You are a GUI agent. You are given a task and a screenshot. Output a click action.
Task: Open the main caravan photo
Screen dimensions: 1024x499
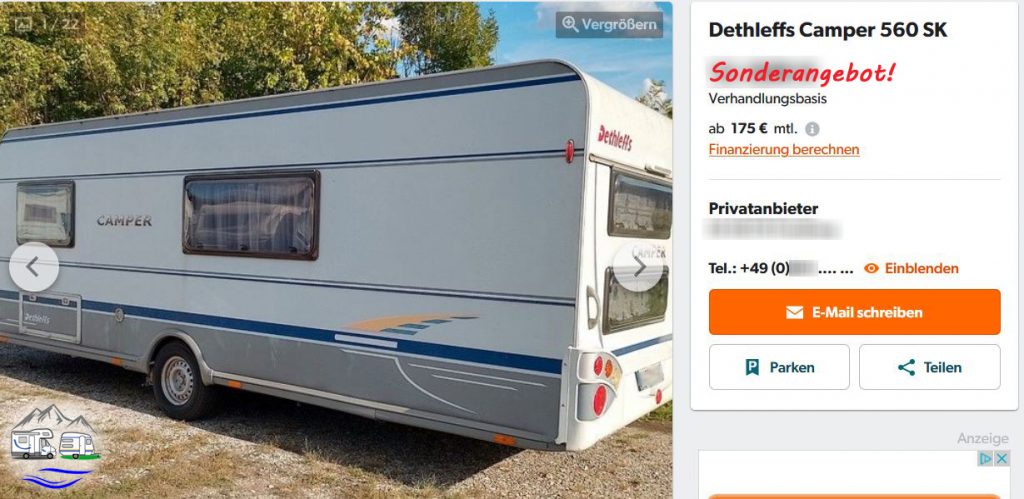[x=336, y=250]
